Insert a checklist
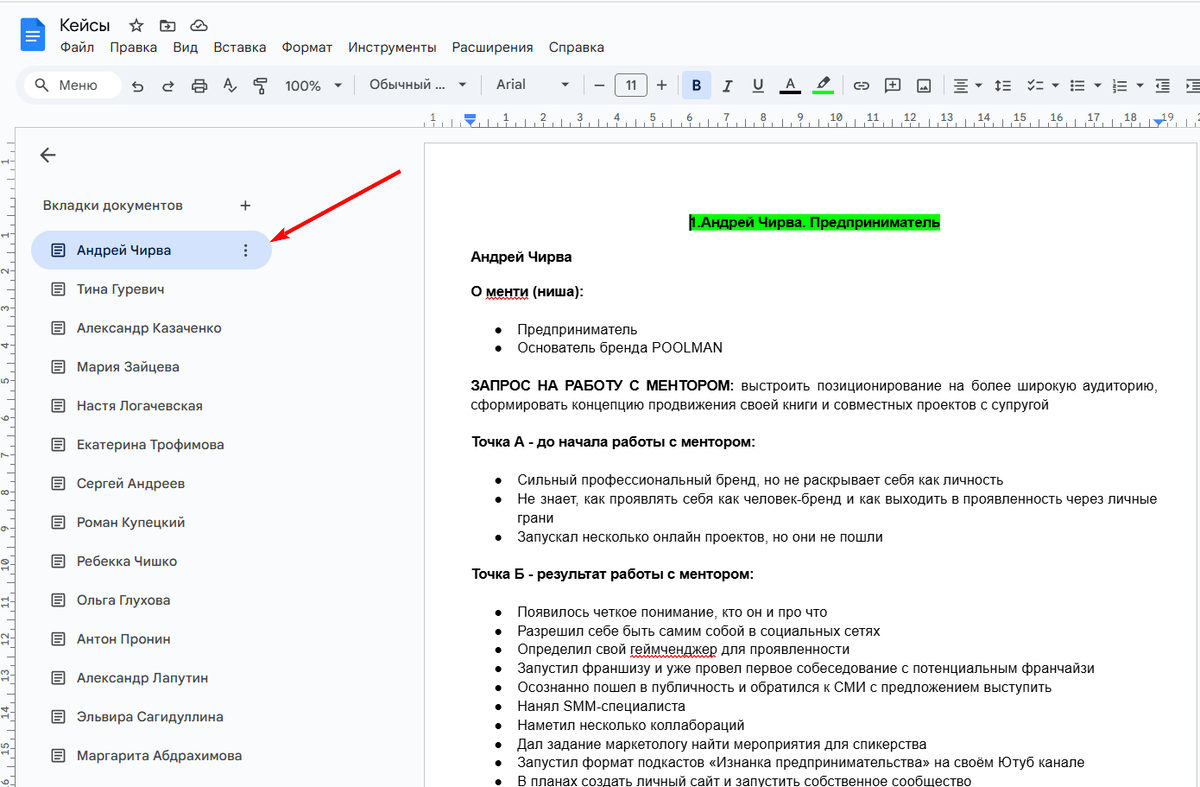The height and width of the screenshot is (787, 1200). (x=1035, y=85)
